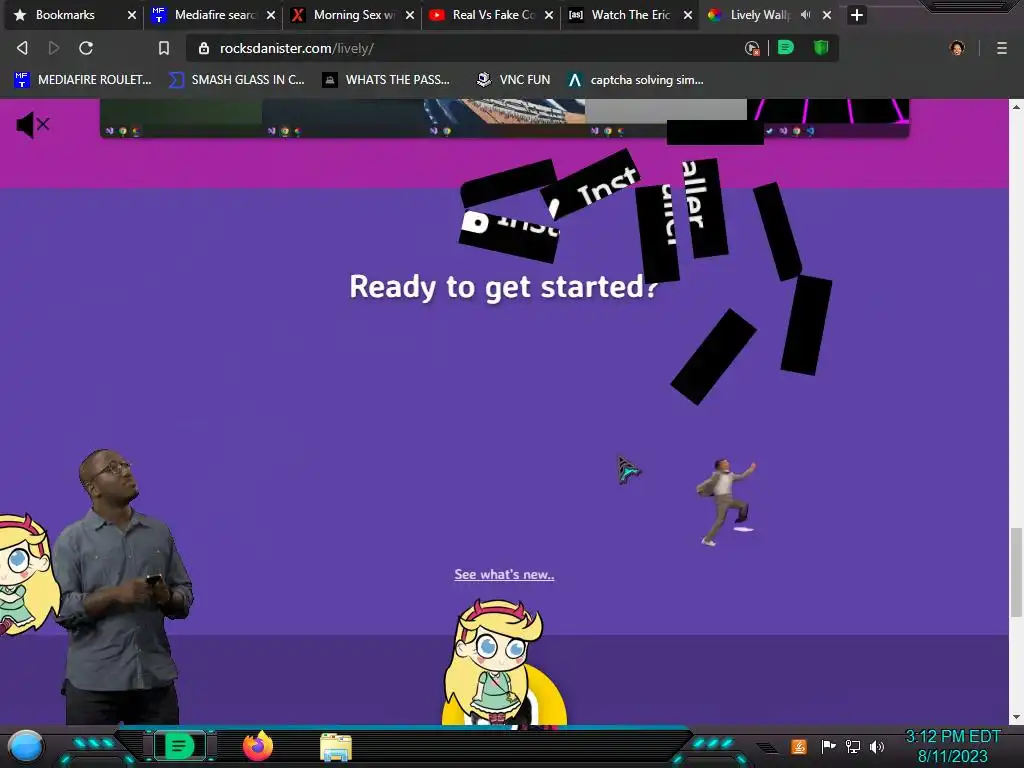Switch to the Watch The Eric tab
This screenshot has height=768, width=1024.
click(630, 14)
